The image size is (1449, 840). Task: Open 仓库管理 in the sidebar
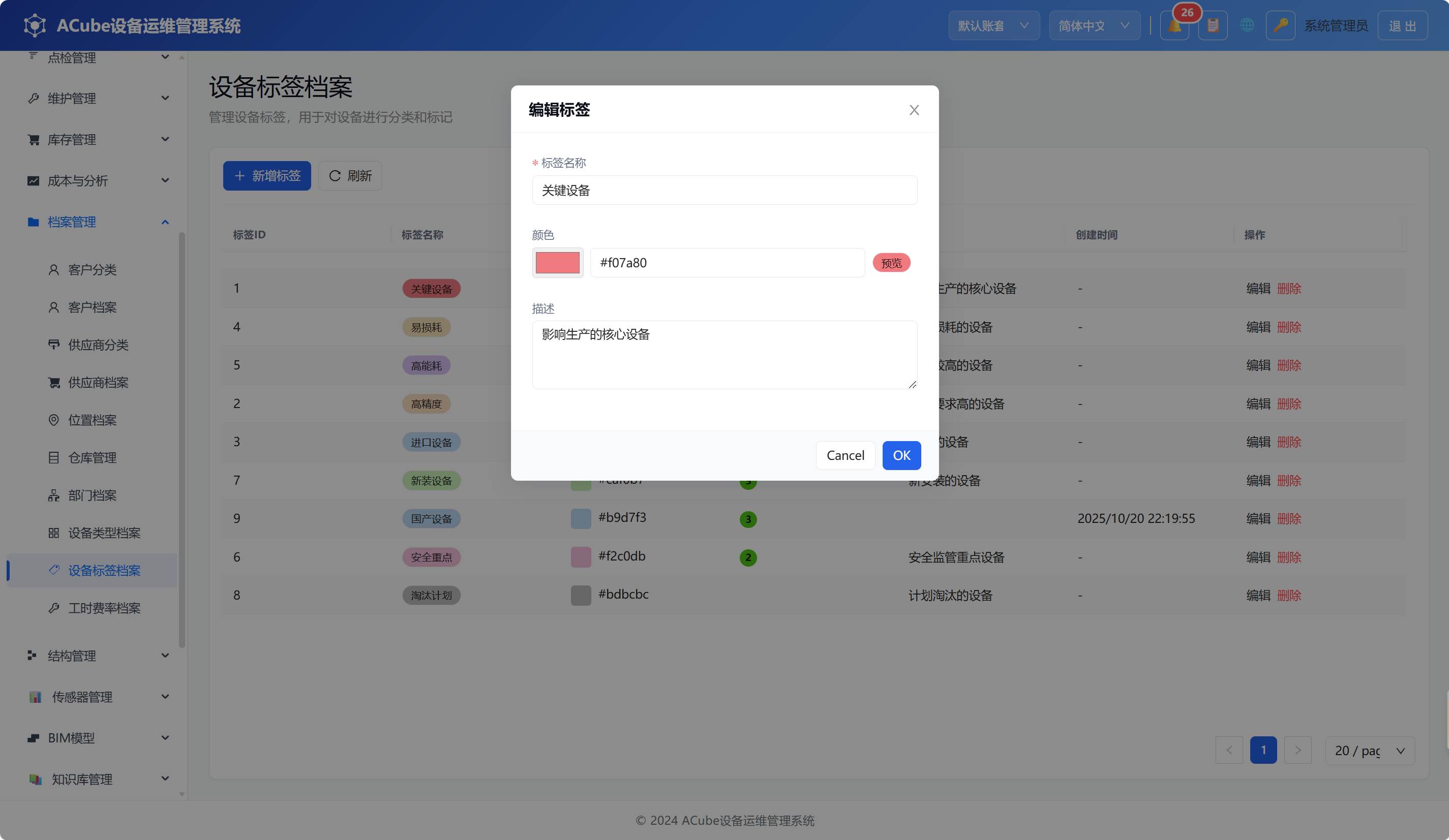(x=92, y=458)
